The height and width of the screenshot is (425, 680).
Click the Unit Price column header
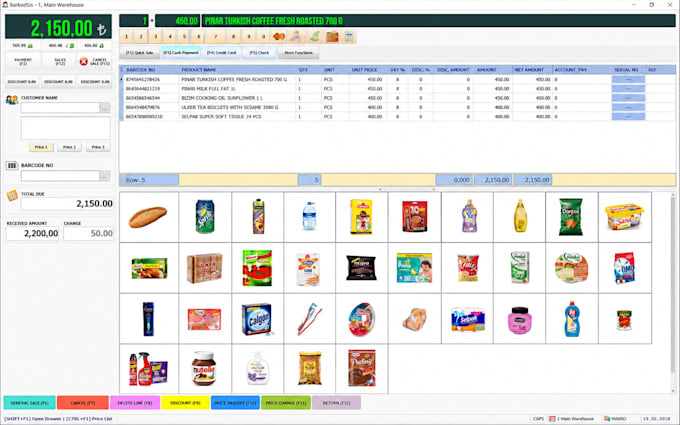pos(367,70)
